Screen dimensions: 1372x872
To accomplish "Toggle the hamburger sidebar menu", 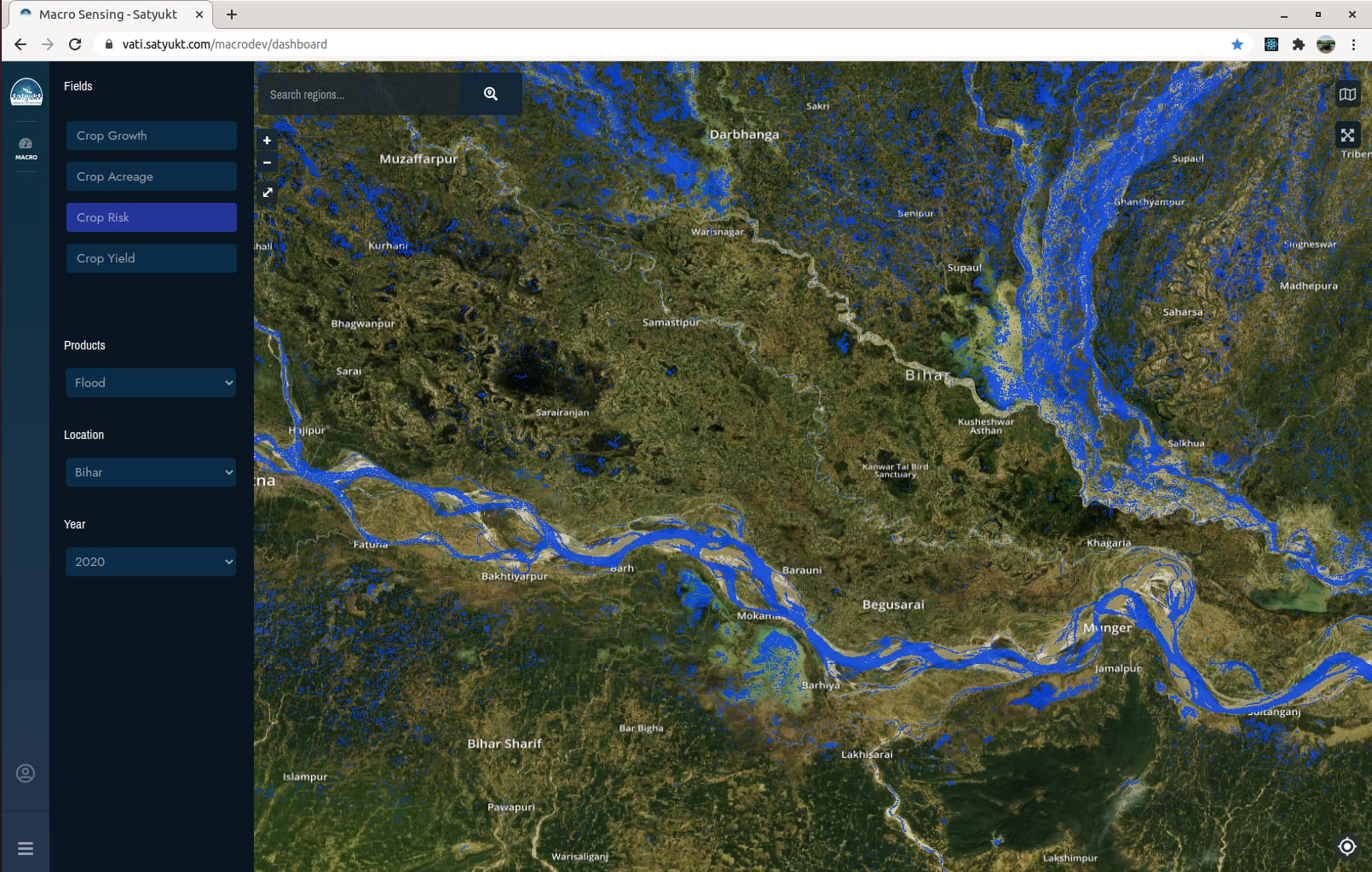I will click(x=26, y=848).
